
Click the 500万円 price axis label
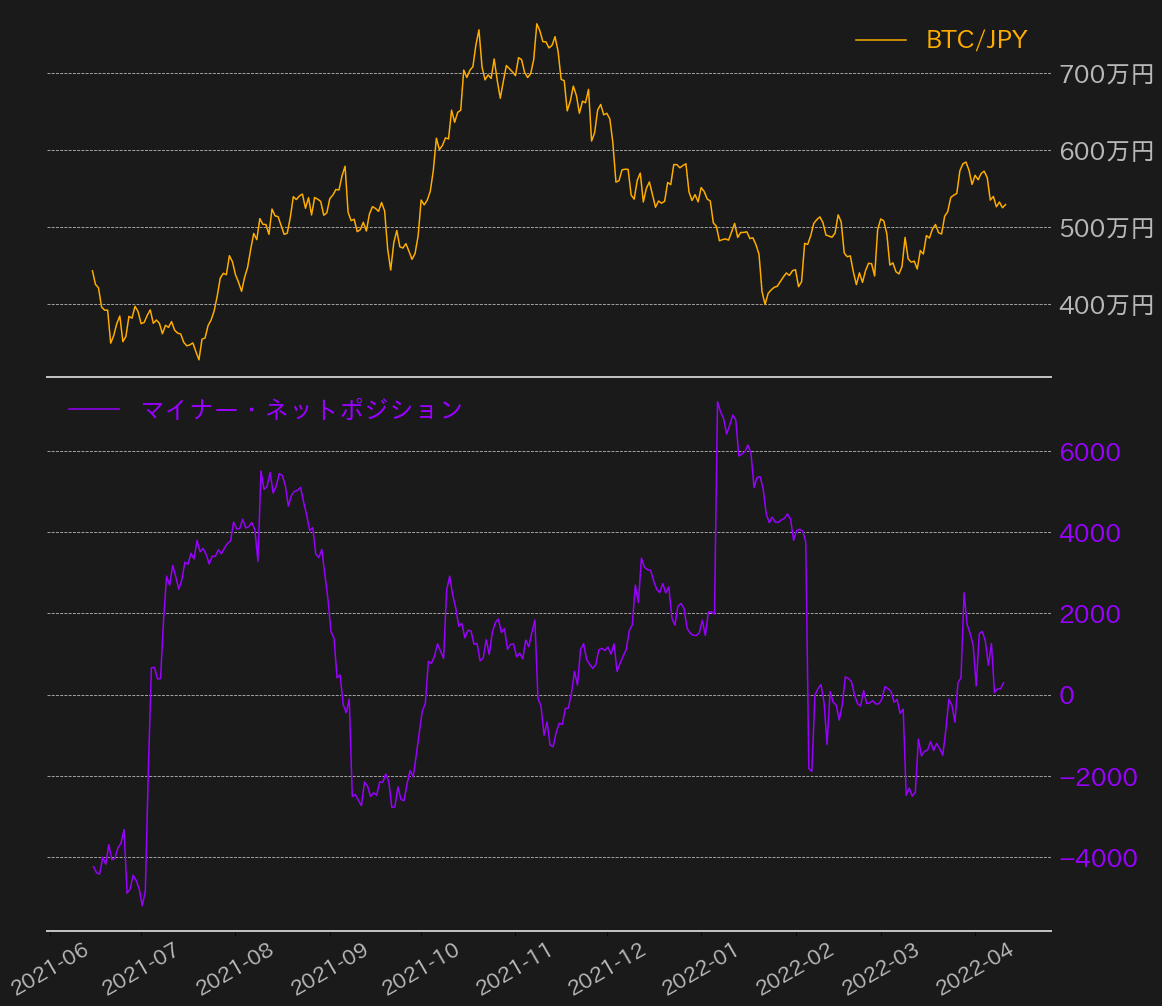[x=1106, y=228]
